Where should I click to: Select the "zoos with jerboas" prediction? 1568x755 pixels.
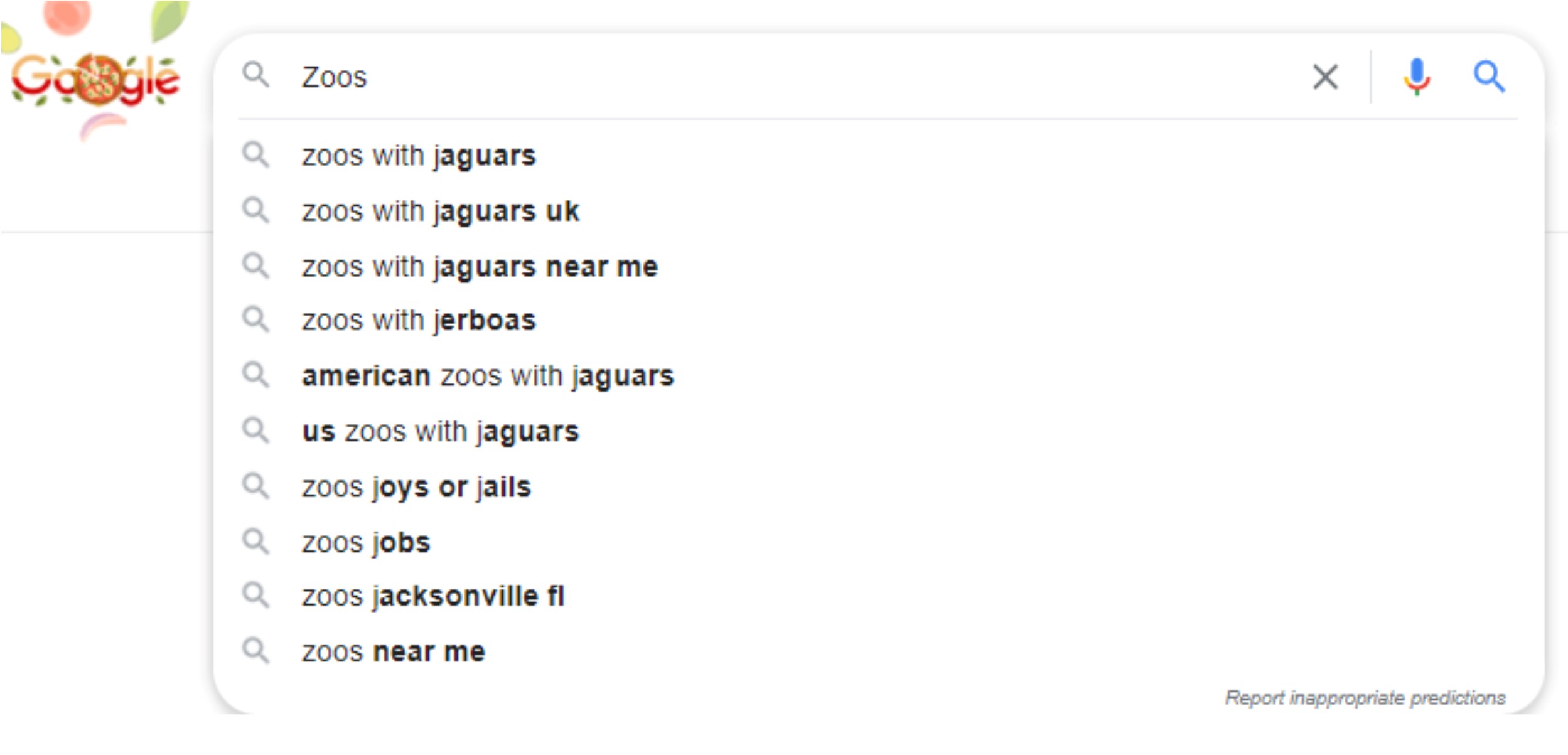click(x=419, y=321)
